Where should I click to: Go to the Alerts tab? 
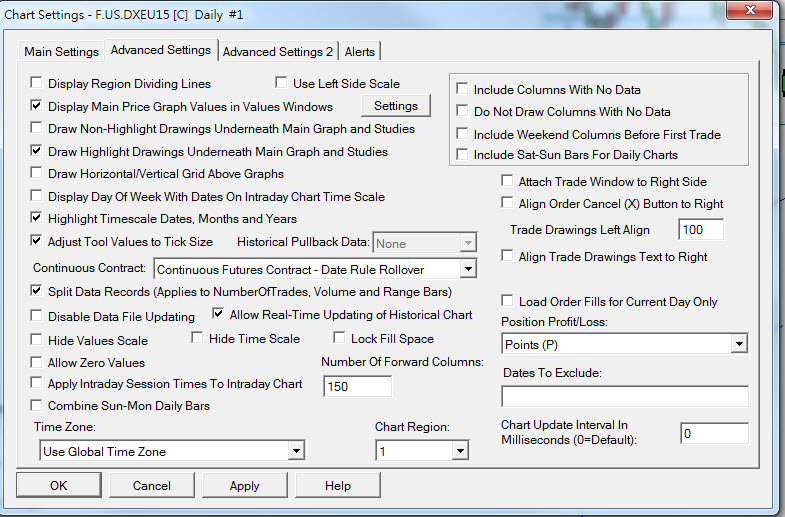click(359, 52)
